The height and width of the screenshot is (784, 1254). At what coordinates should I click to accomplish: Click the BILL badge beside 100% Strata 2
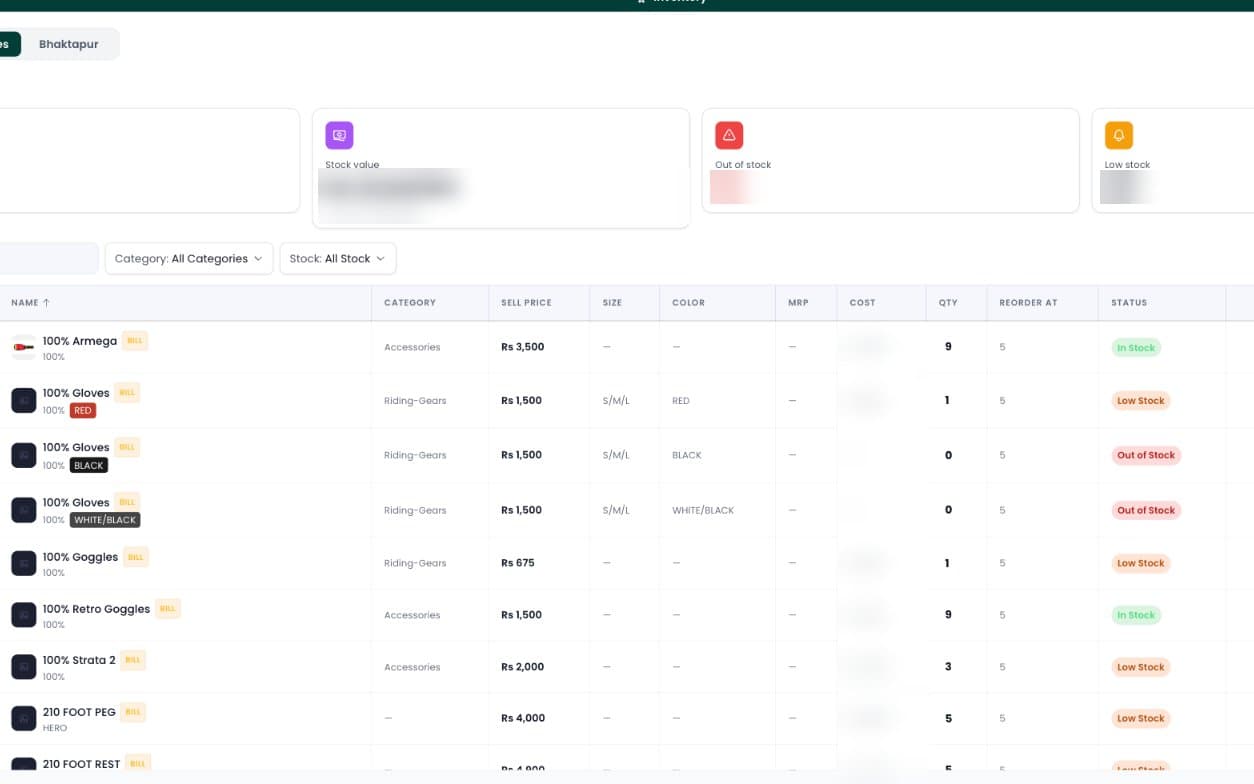click(x=133, y=660)
